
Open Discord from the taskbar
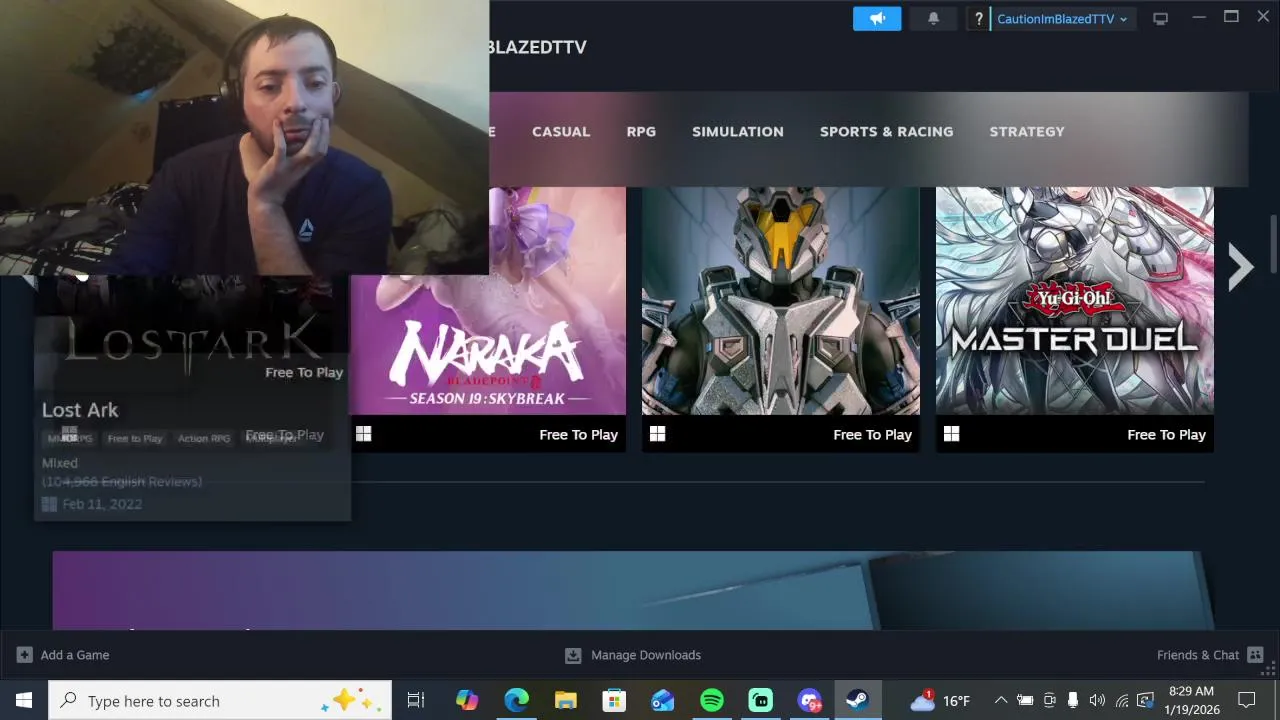[x=810, y=700]
